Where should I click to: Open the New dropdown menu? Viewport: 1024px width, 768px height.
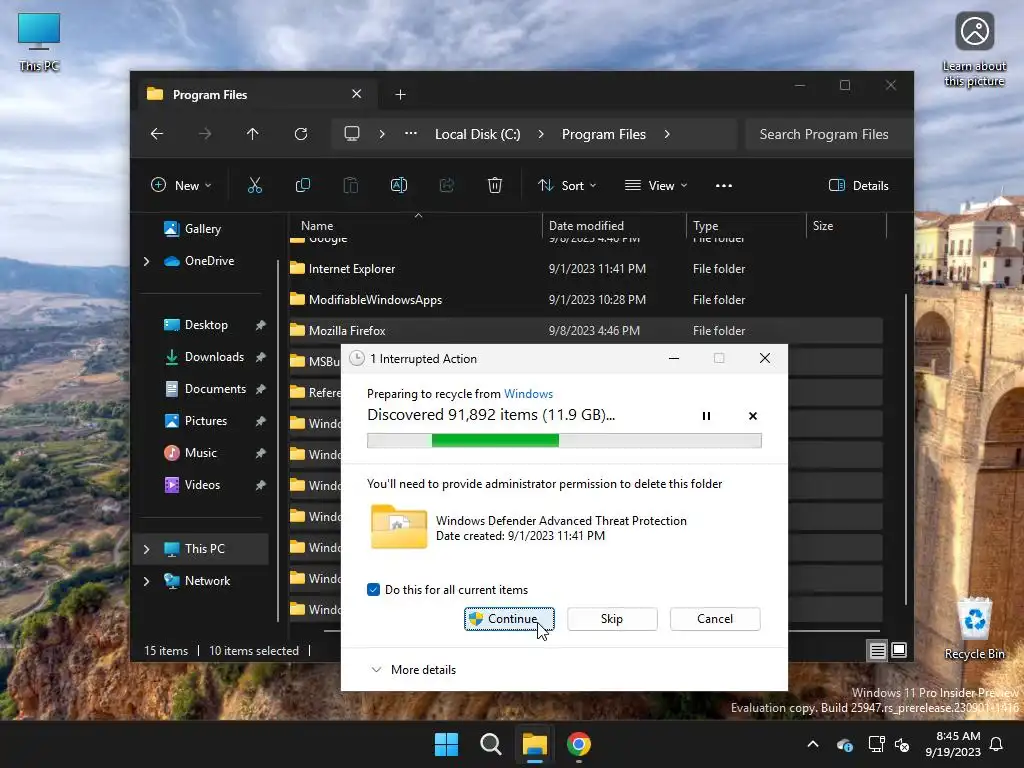coord(182,185)
